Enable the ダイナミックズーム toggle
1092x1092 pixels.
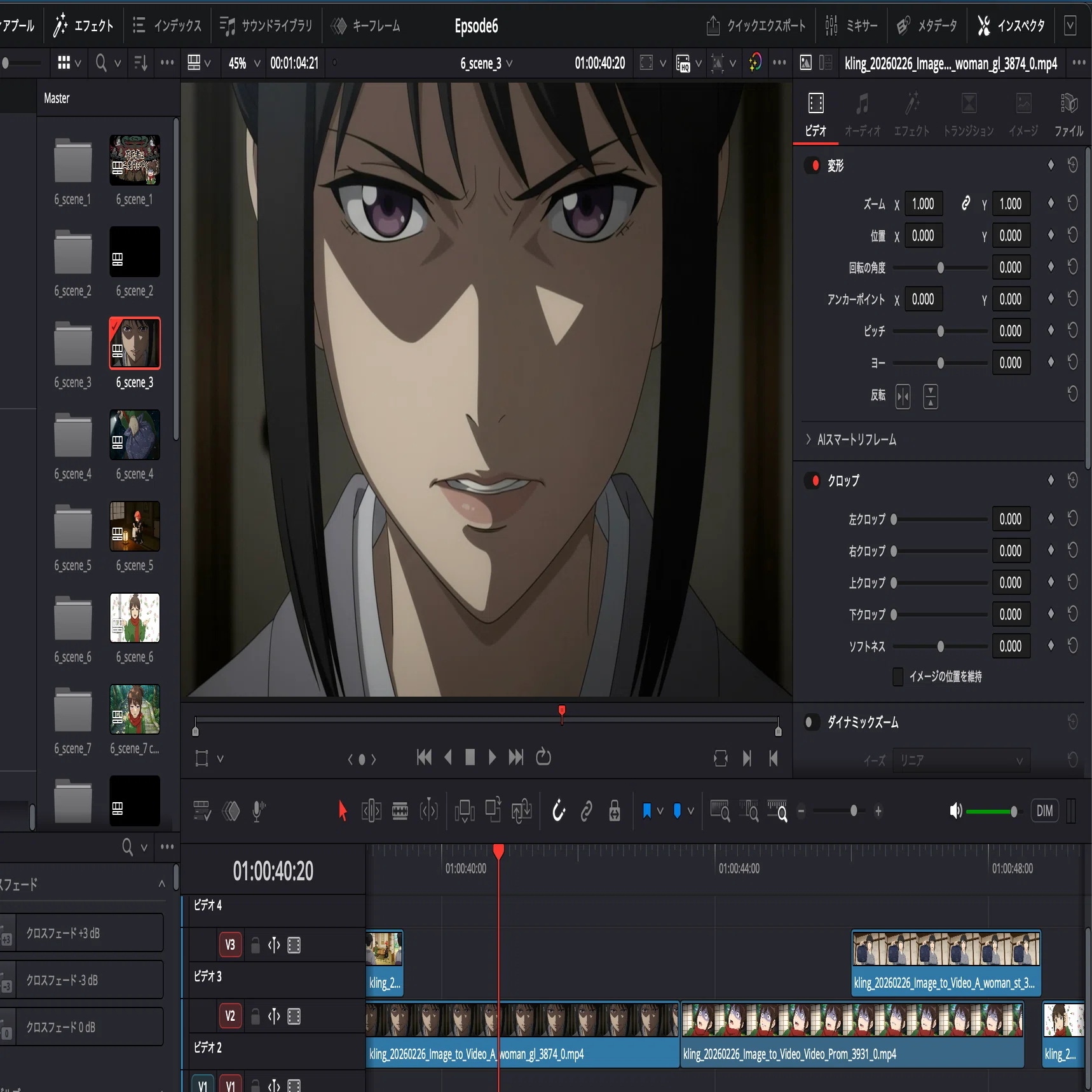point(810,722)
